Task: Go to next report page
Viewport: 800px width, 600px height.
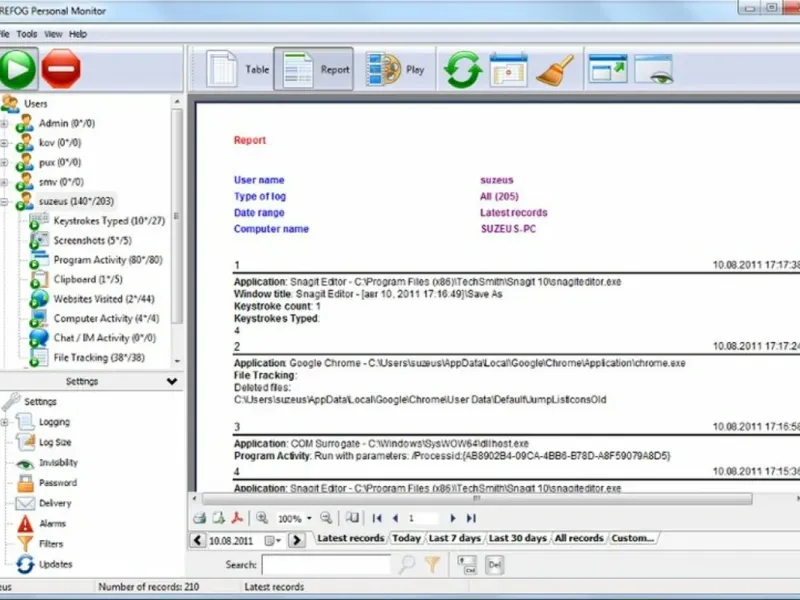Action: pyautogui.click(x=453, y=518)
